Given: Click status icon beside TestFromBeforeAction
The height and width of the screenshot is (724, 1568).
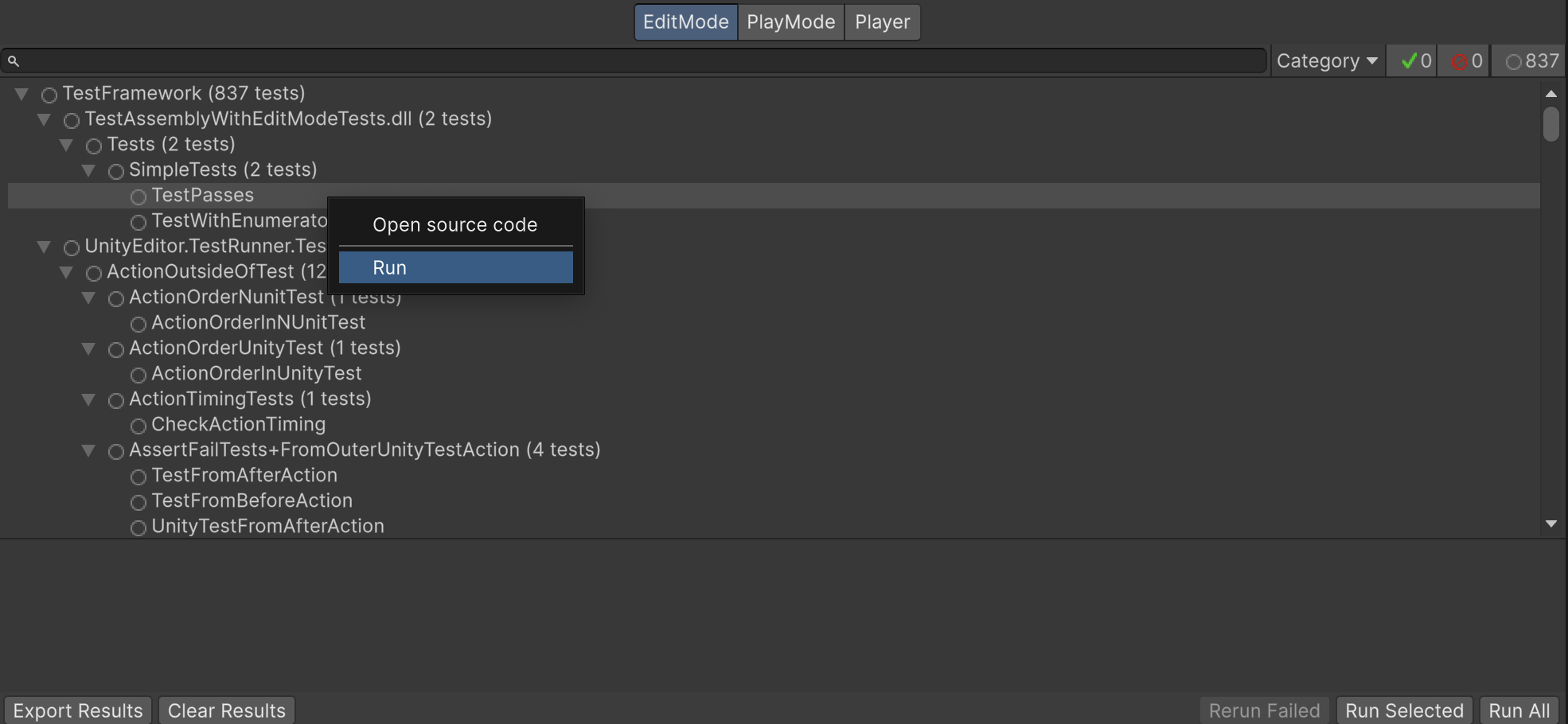Looking at the screenshot, I should pyautogui.click(x=138, y=502).
